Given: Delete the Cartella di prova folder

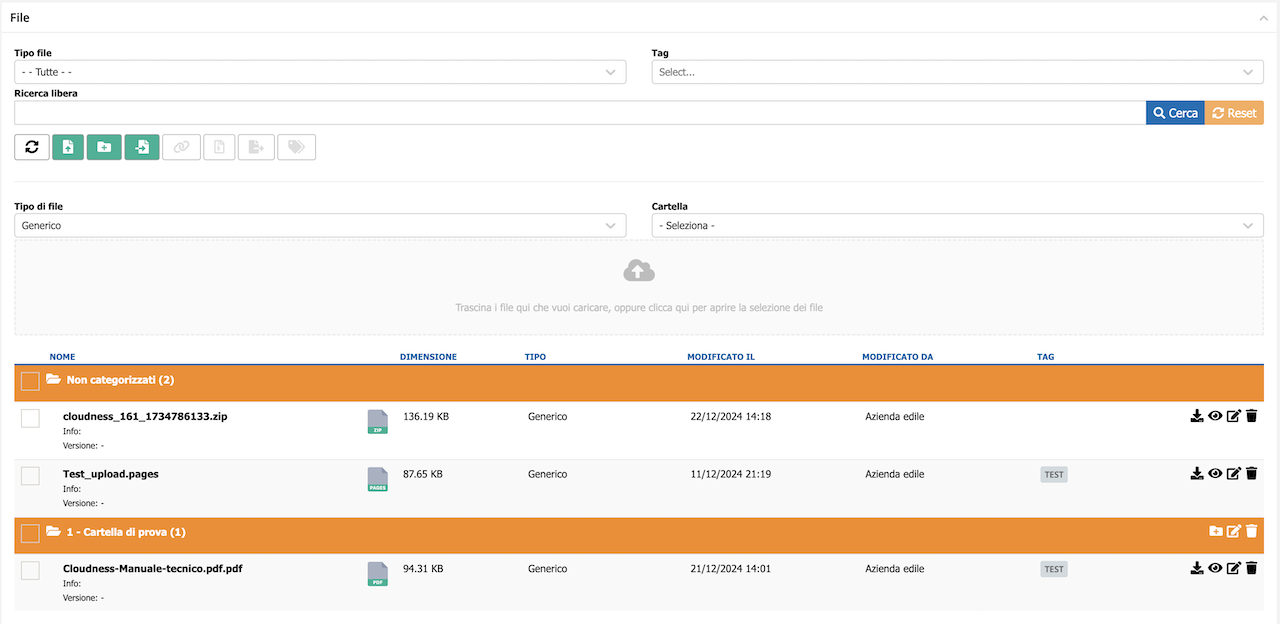Looking at the screenshot, I should click(x=1251, y=531).
